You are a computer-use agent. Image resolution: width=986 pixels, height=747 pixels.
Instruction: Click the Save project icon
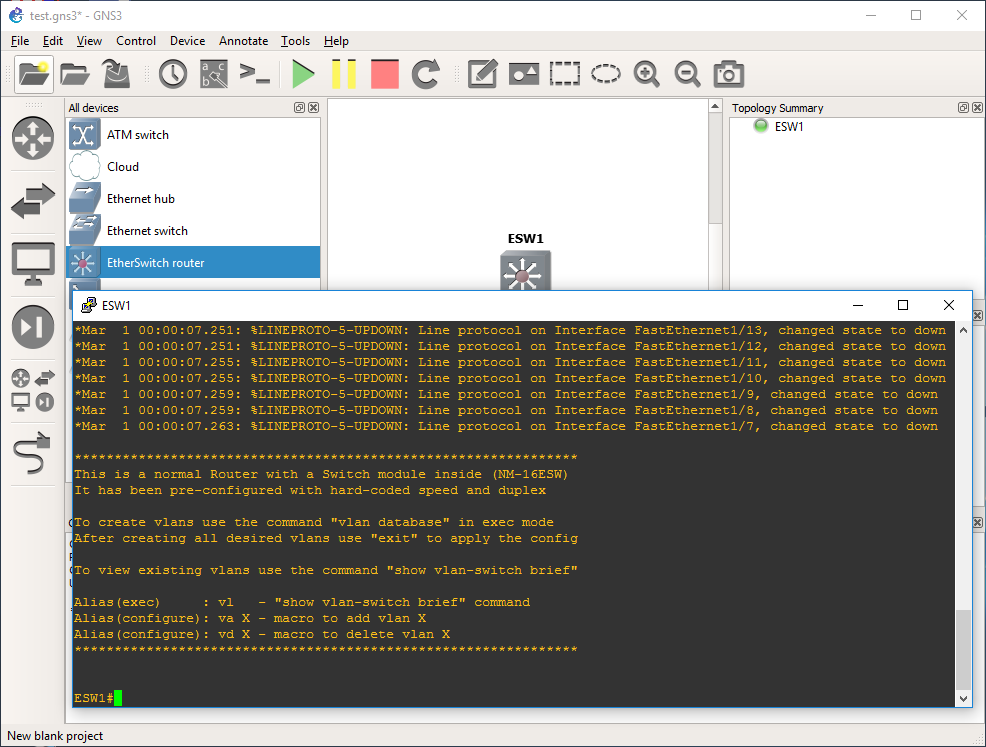pos(116,74)
